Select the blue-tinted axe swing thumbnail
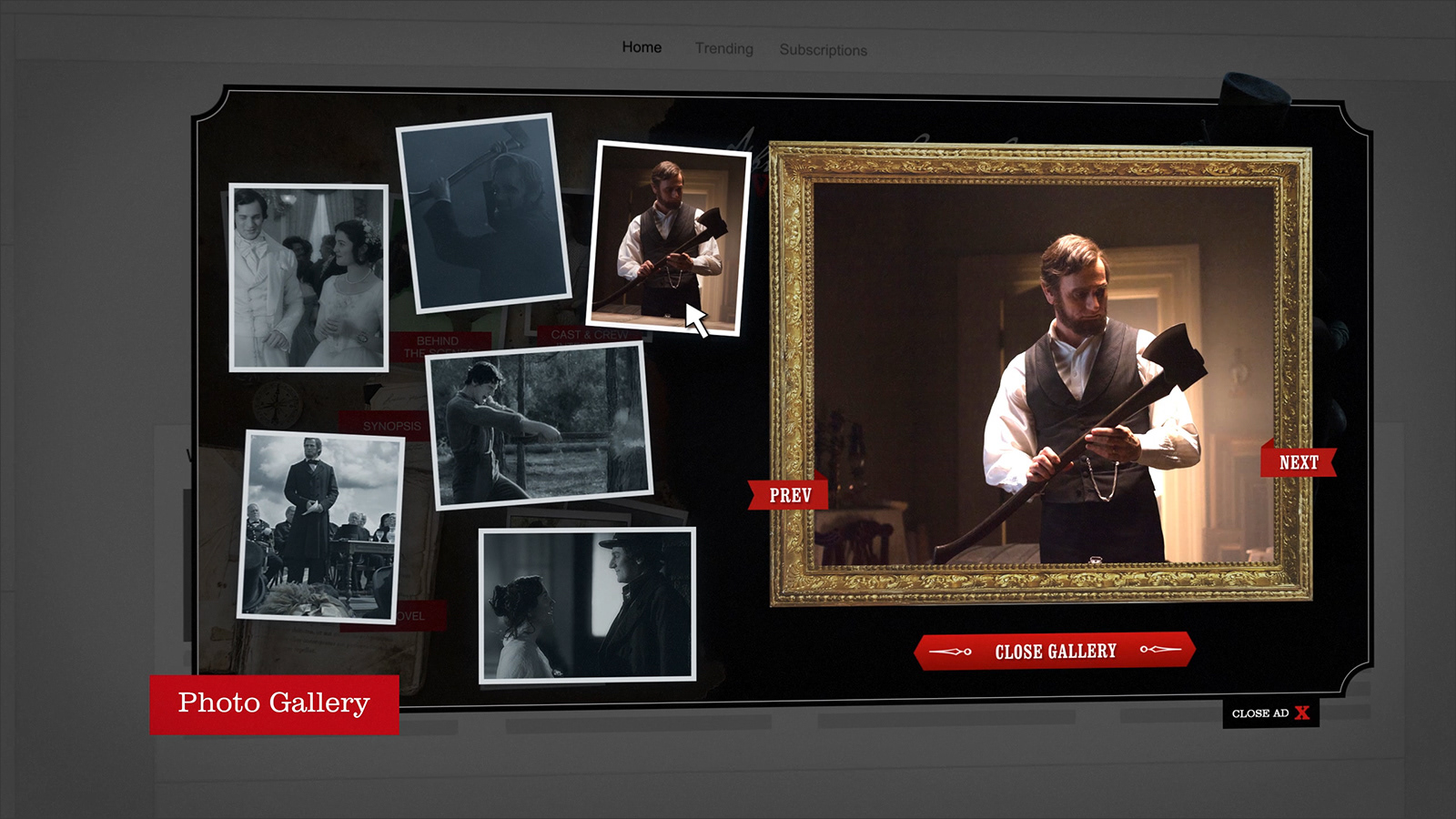This screenshot has width=1456, height=819. click(x=484, y=213)
